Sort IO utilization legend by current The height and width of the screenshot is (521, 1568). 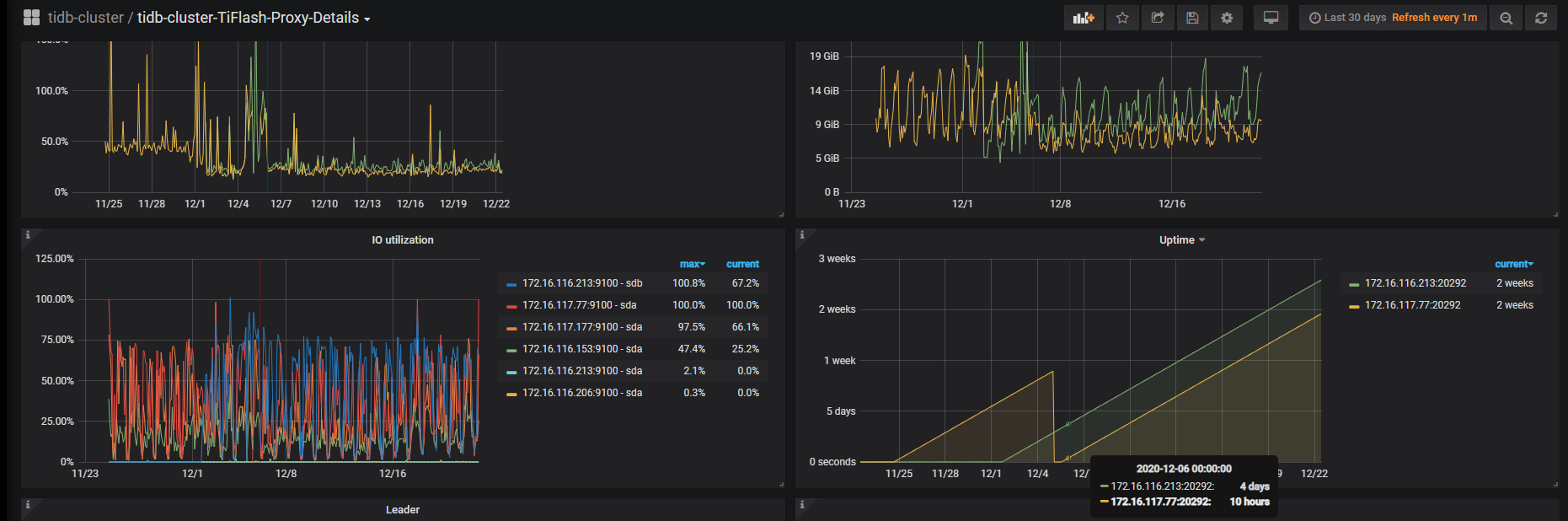tap(742, 264)
